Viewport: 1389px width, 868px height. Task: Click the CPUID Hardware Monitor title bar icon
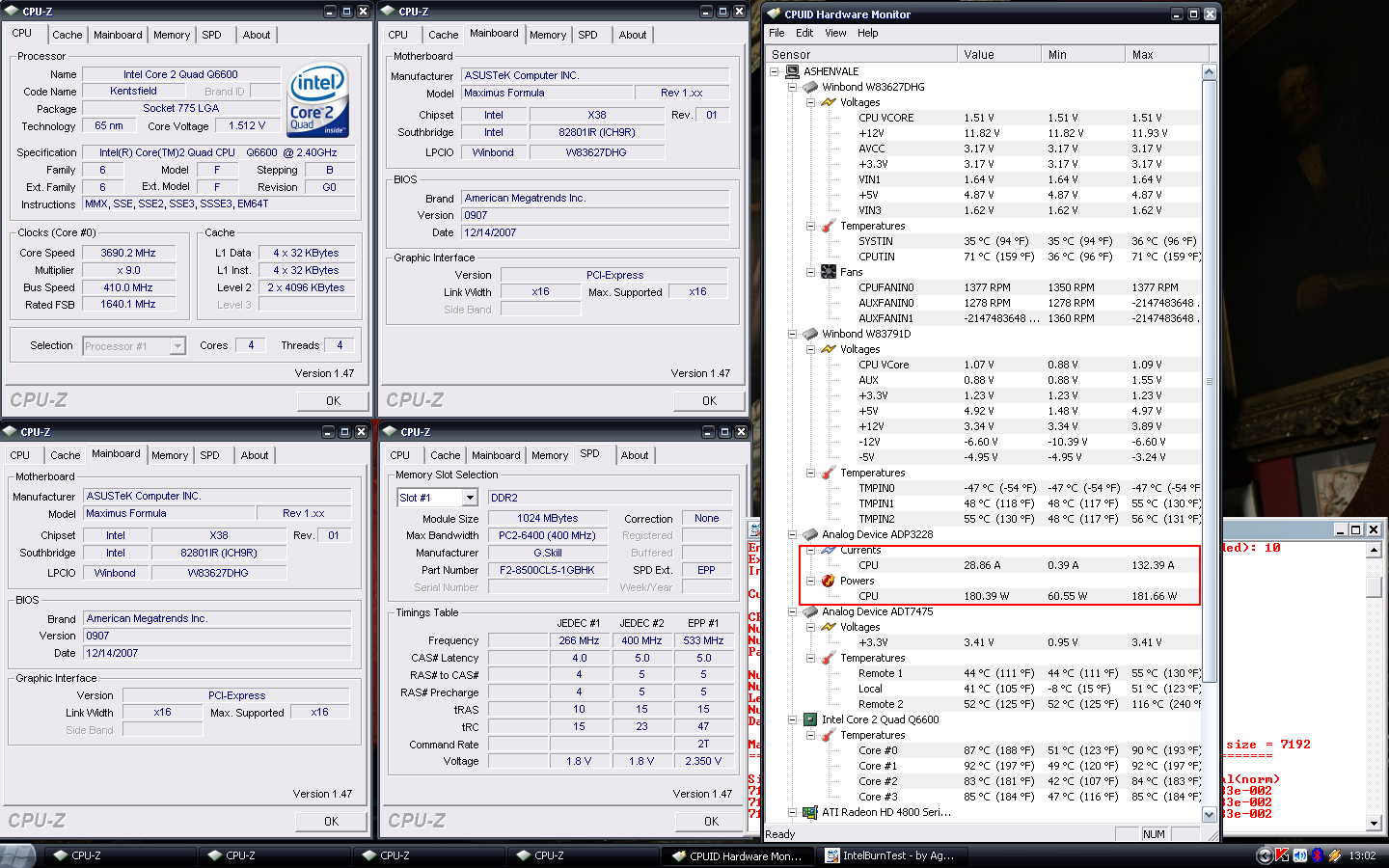774,14
